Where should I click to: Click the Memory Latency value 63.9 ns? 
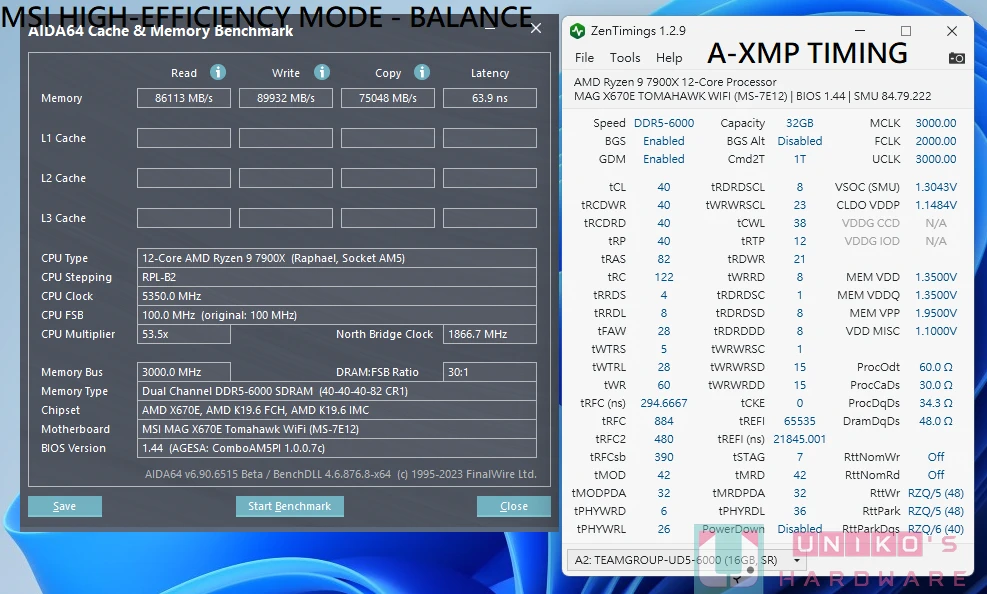(490, 98)
